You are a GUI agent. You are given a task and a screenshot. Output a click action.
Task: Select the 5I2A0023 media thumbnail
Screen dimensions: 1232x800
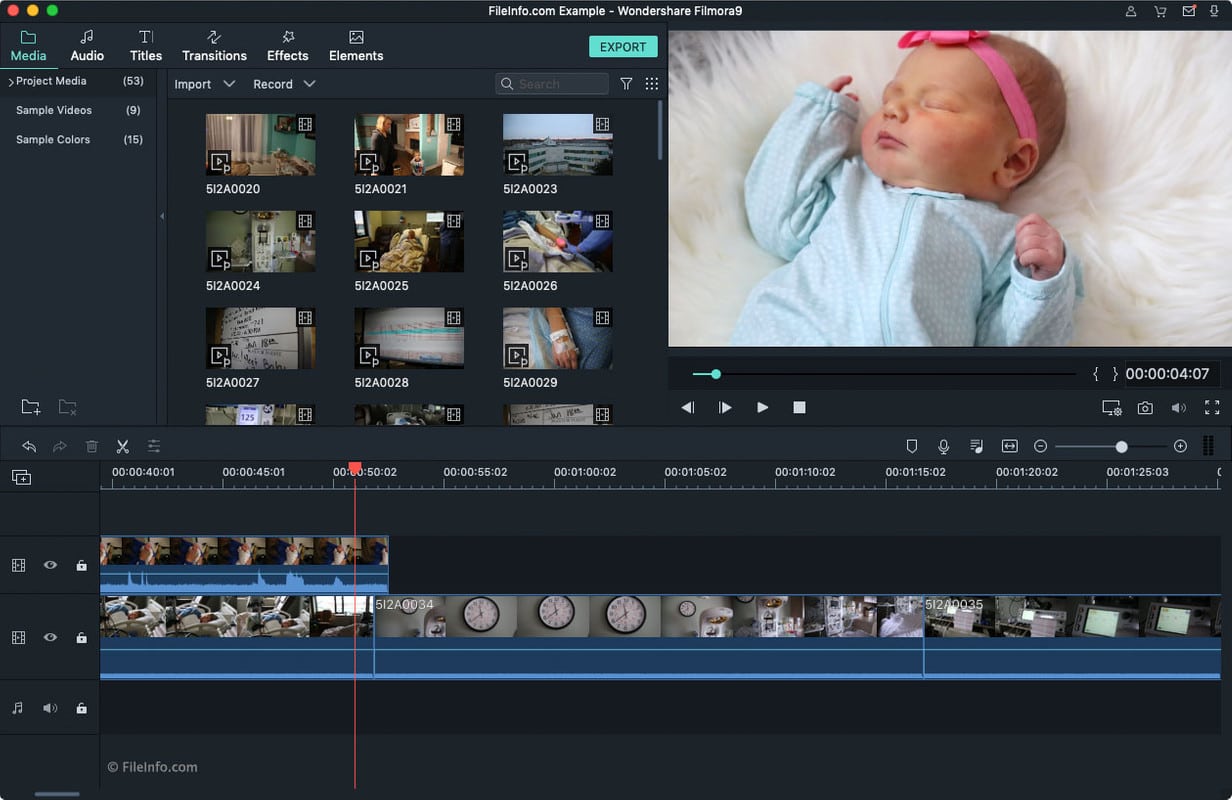tap(557, 143)
